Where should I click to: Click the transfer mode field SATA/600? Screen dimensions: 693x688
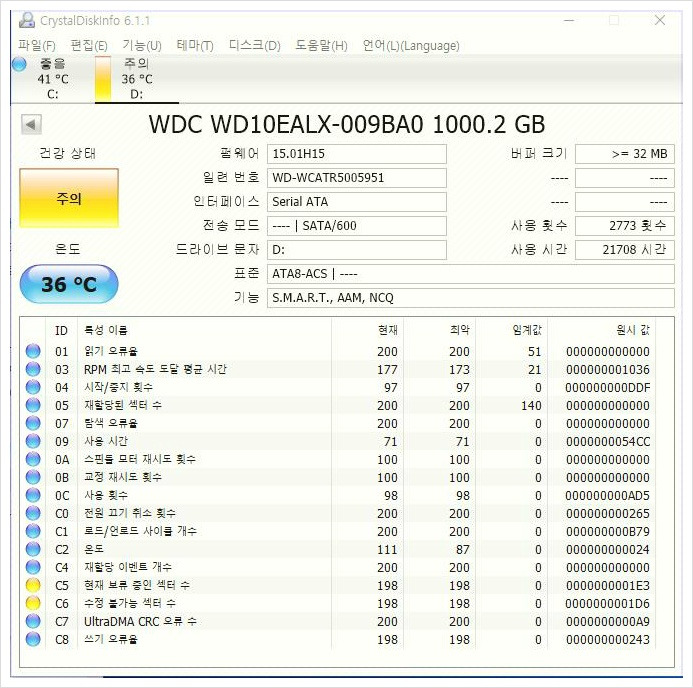(357, 226)
